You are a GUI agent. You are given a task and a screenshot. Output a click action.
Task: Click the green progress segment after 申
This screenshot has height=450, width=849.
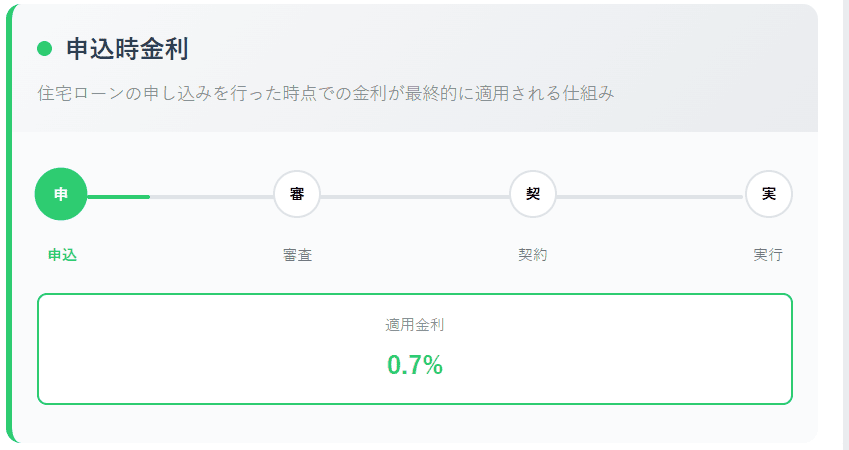(x=119, y=197)
